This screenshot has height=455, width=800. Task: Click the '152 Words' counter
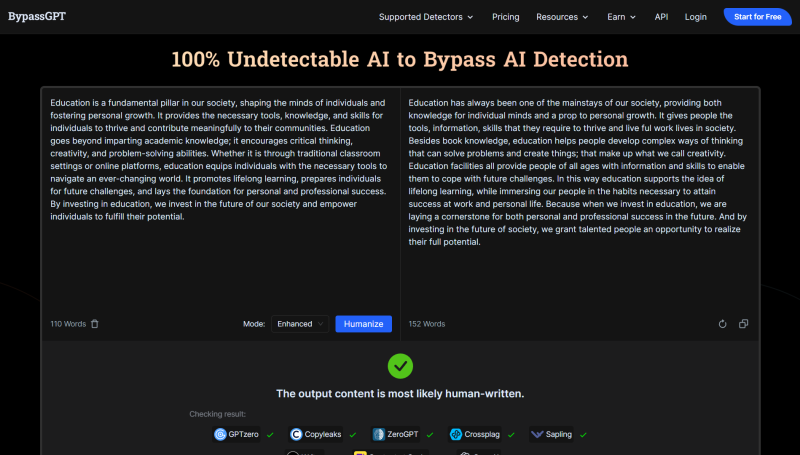427,324
